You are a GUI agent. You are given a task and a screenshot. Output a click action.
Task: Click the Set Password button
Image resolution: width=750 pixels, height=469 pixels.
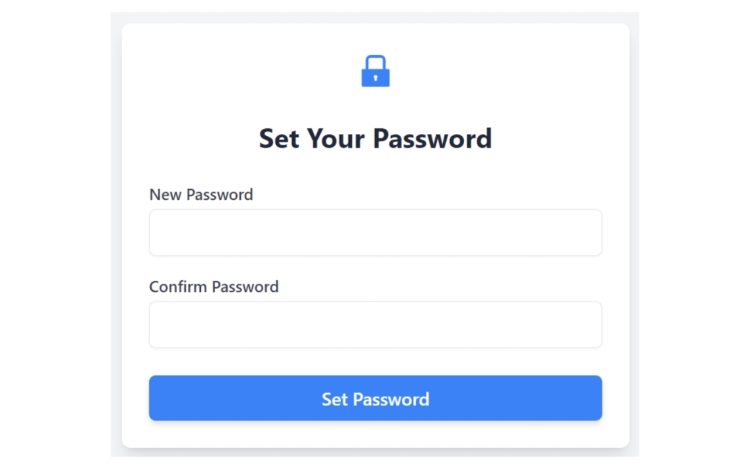[x=375, y=398]
